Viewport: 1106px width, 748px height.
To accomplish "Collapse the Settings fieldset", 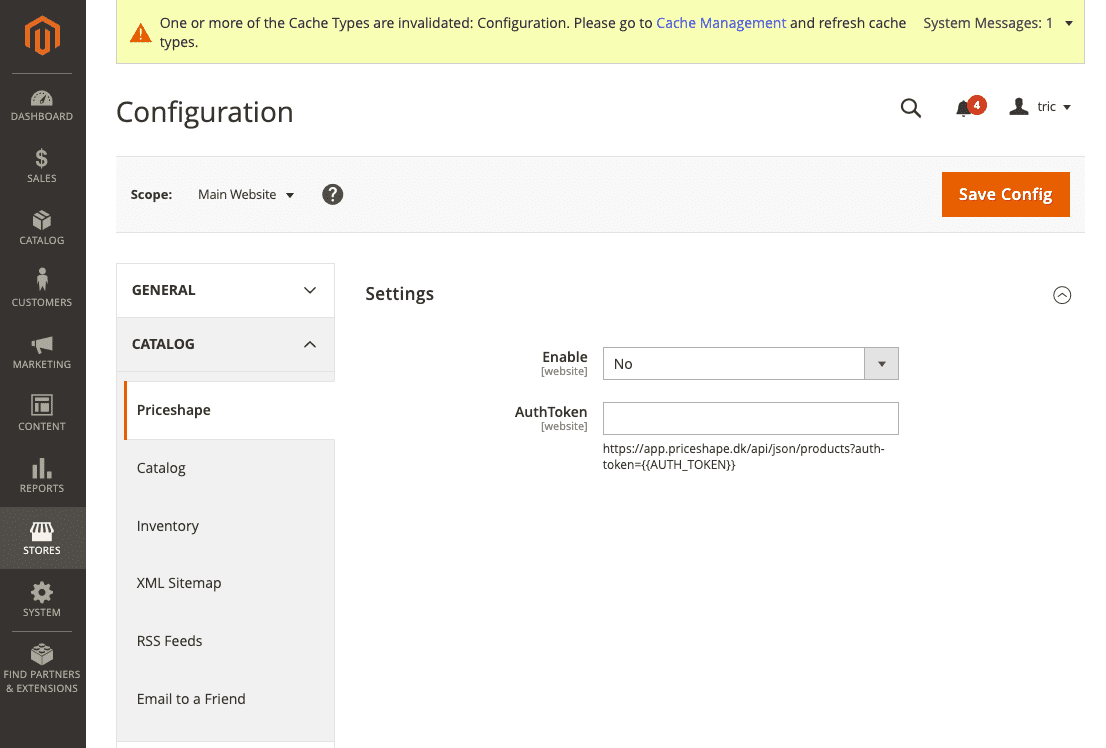I will 1062,295.
